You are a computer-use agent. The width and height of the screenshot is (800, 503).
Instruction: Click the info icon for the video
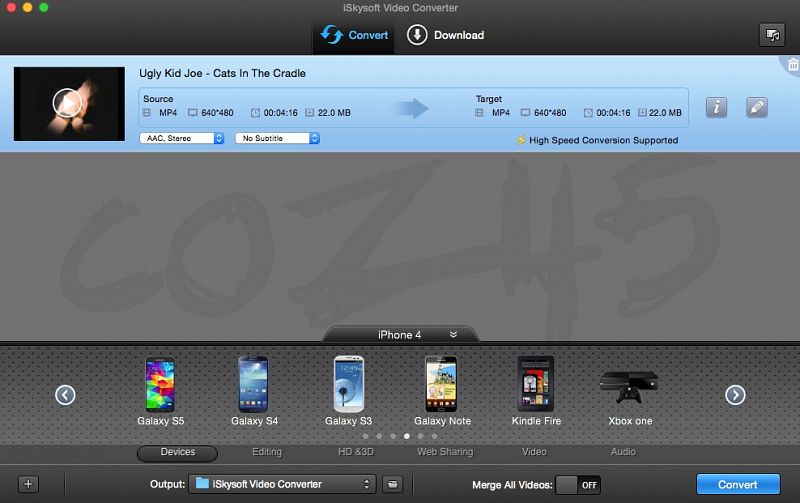pos(716,107)
